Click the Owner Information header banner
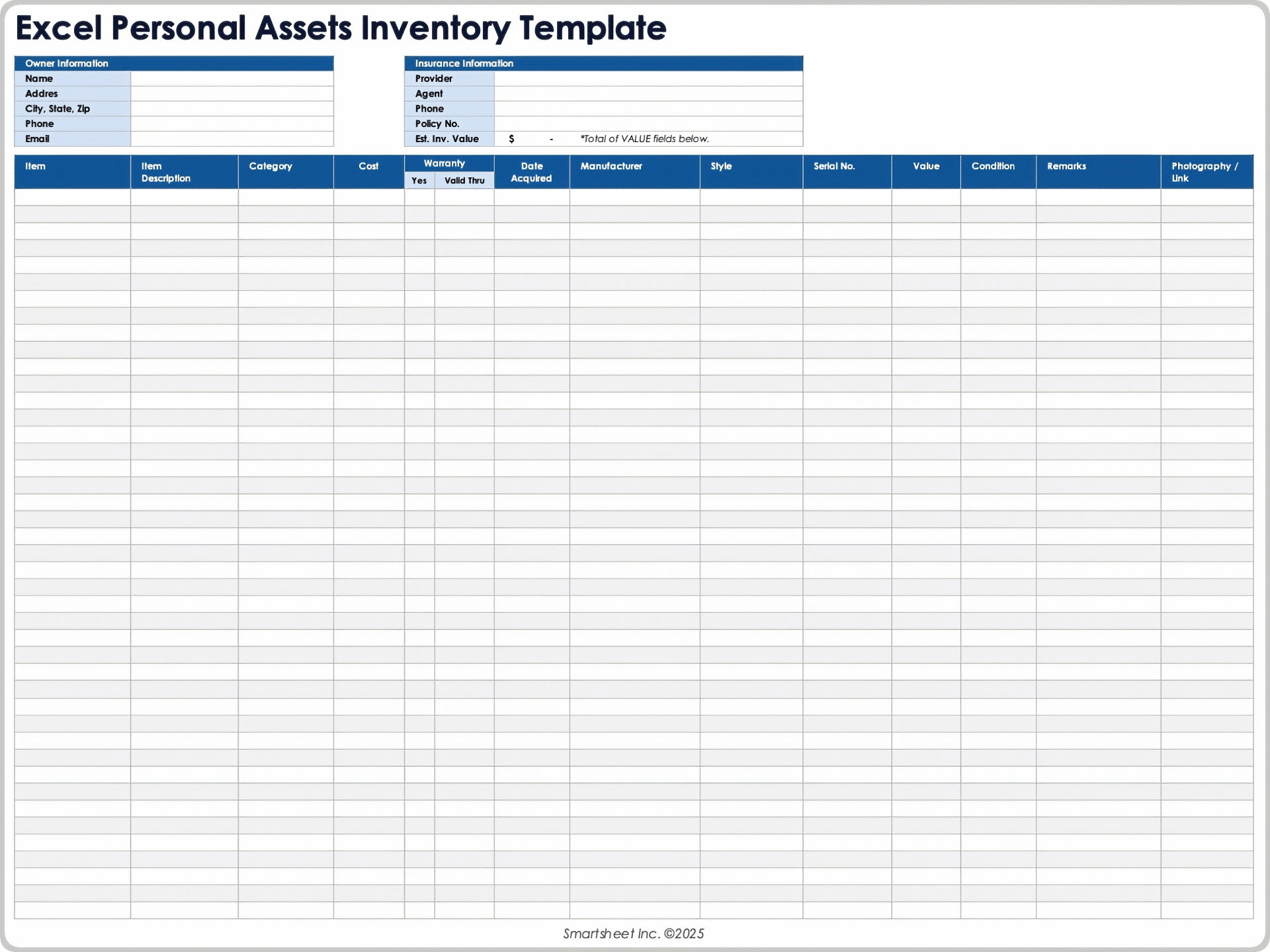 (x=173, y=63)
